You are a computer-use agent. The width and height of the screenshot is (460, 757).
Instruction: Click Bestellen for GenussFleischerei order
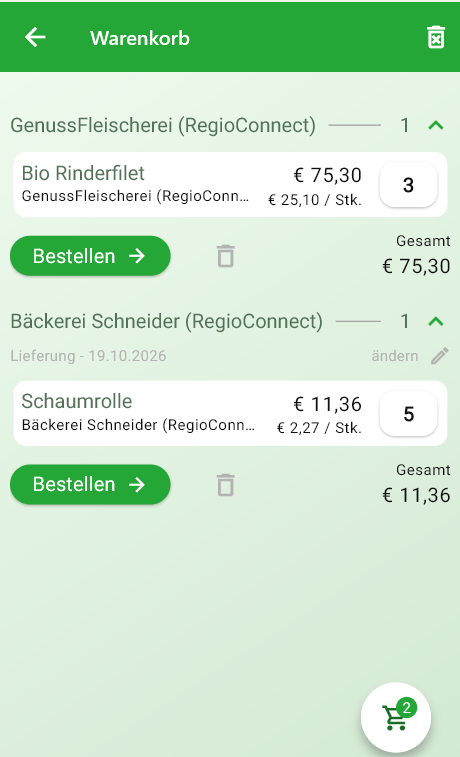[x=90, y=256]
